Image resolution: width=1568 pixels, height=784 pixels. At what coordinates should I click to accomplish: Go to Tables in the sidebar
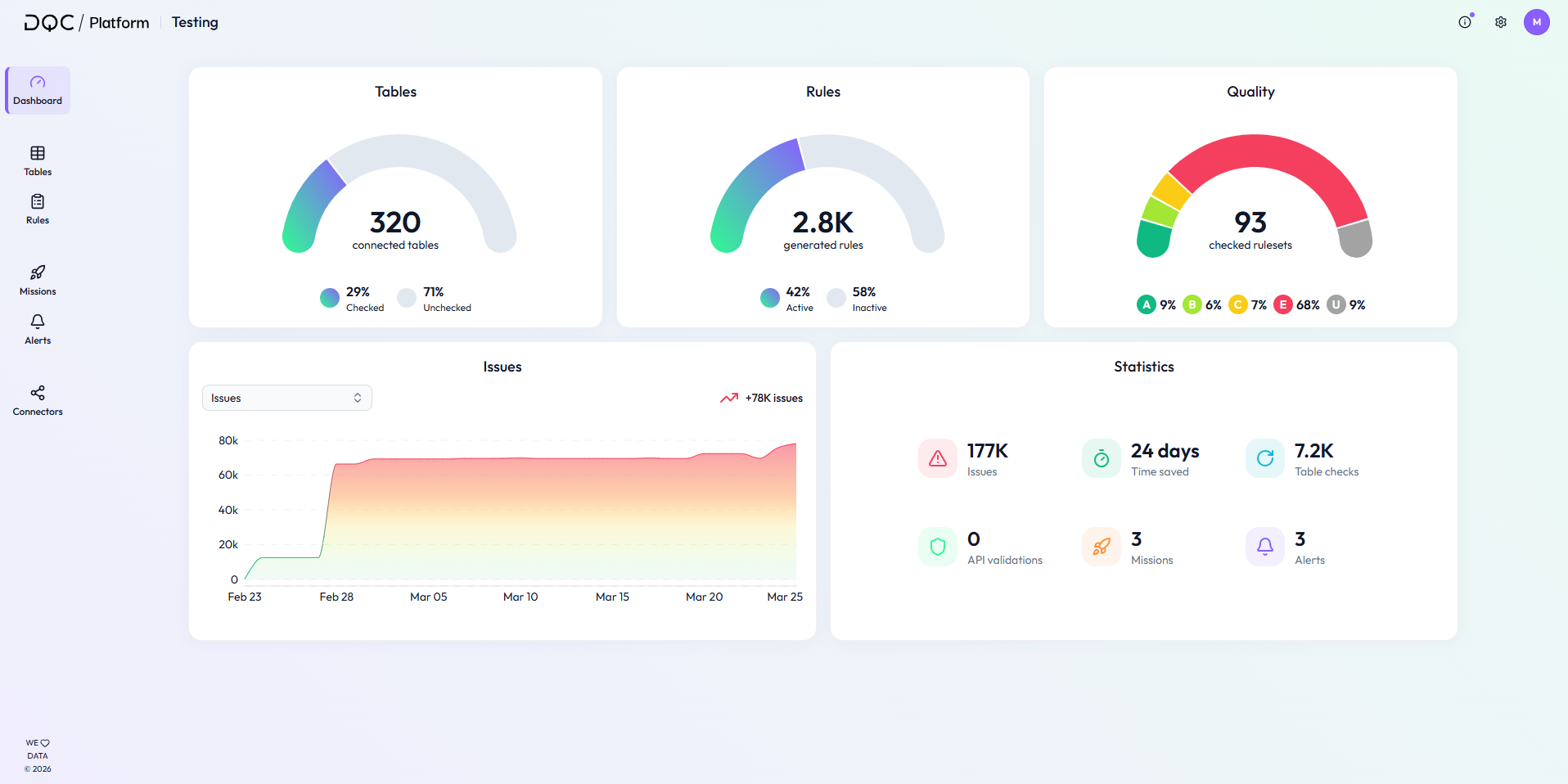pyautogui.click(x=38, y=161)
